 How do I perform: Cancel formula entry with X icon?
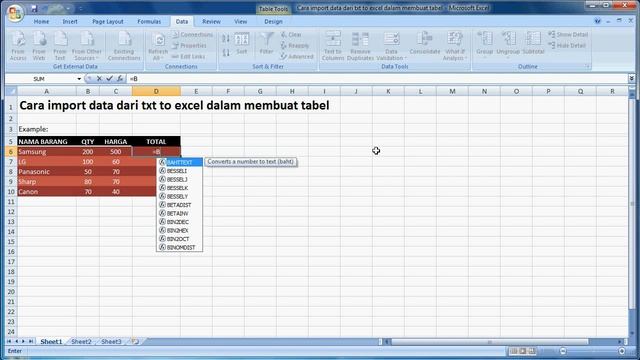pyautogui.click(x=99, y=79)
